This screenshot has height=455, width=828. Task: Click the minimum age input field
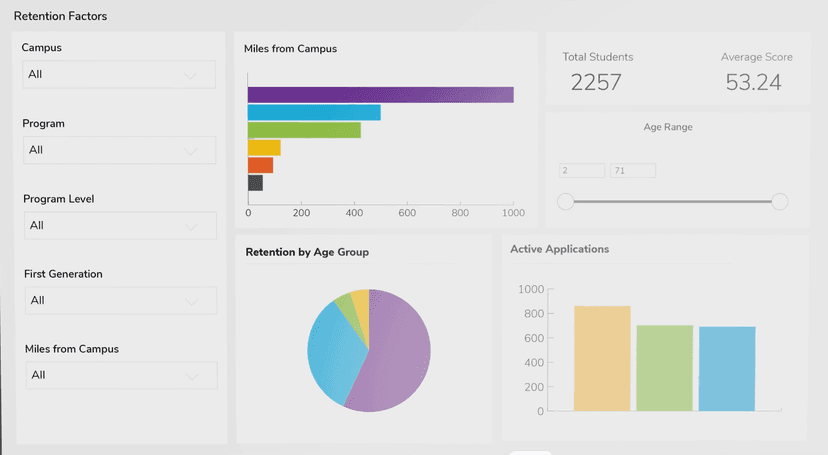click(x=582, y=171)
